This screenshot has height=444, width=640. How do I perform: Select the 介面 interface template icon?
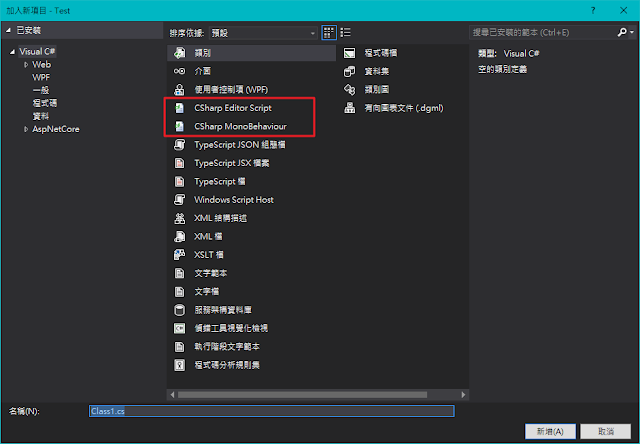click(x=180, y=71)
